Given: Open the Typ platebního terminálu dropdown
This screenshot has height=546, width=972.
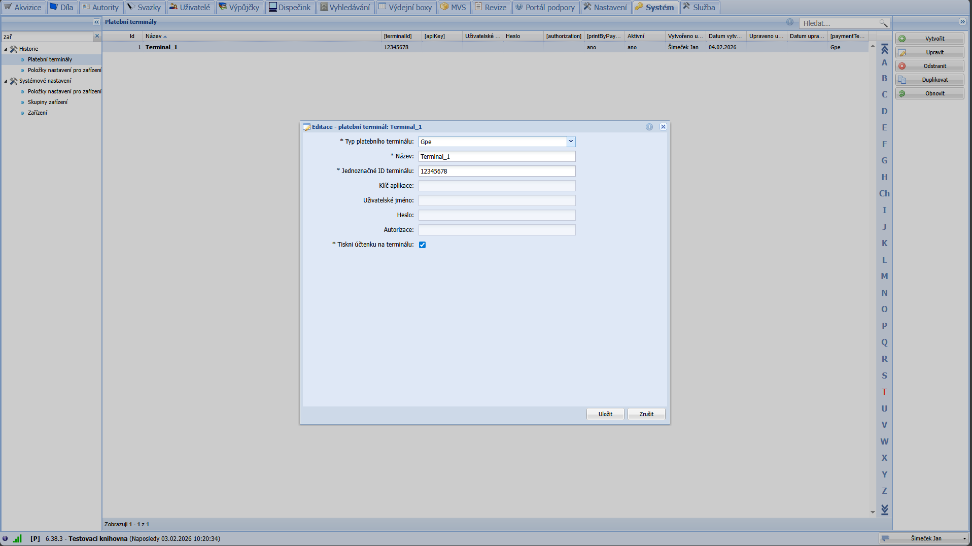Looking at the screenshot, I should pyautogui.click(x=570, y=142).
